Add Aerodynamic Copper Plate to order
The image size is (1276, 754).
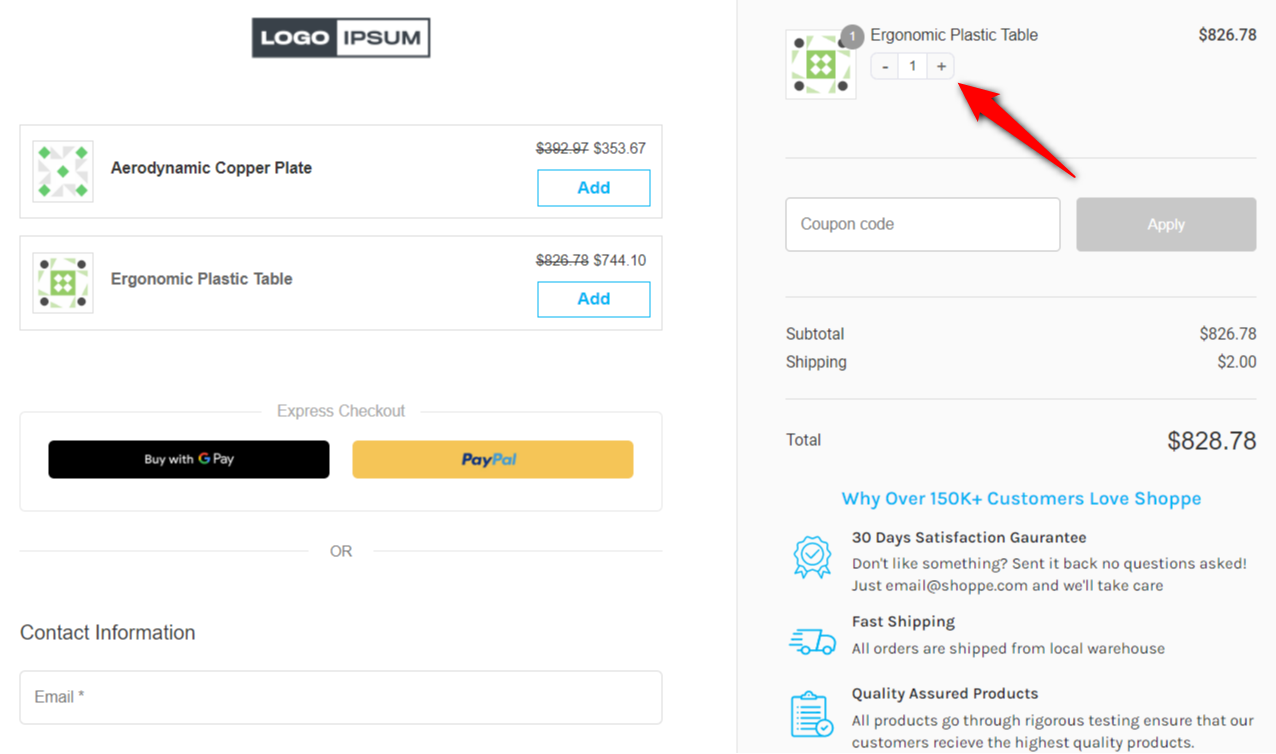pos(593,188)
